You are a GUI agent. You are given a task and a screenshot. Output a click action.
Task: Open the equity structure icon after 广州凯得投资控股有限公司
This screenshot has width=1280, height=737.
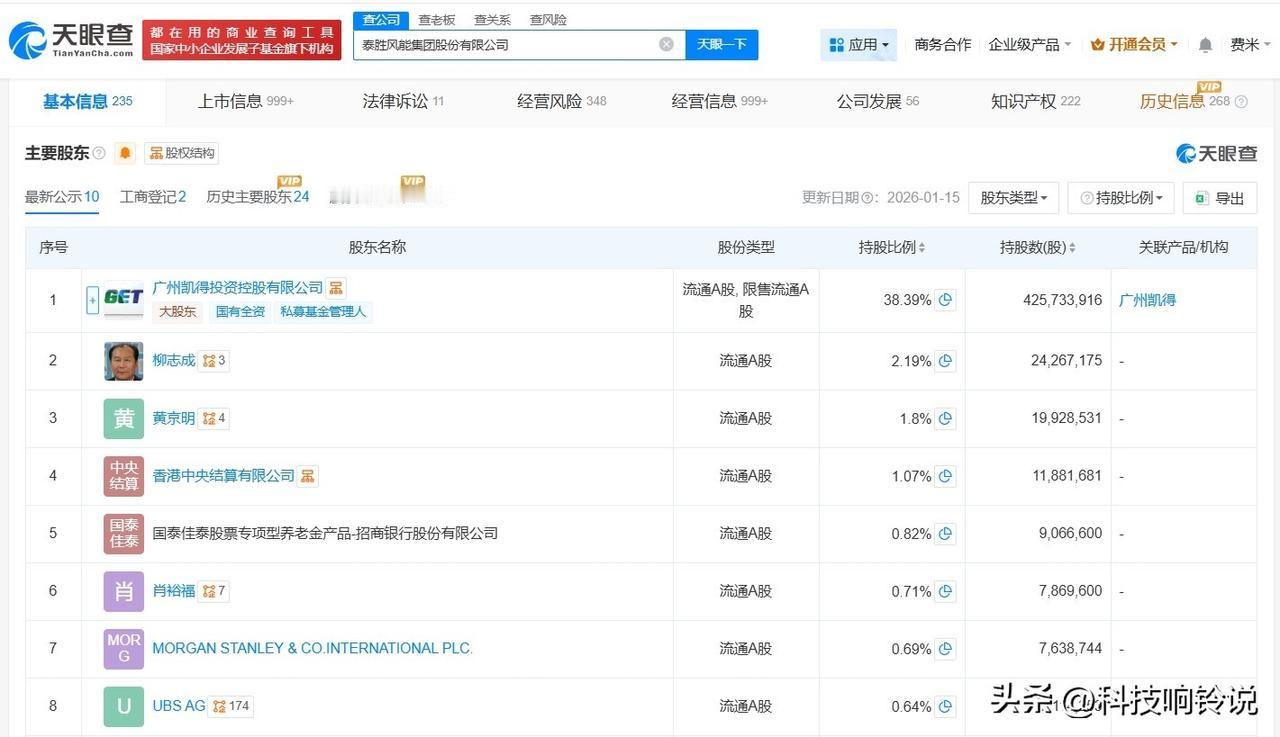tap(336, 288)
